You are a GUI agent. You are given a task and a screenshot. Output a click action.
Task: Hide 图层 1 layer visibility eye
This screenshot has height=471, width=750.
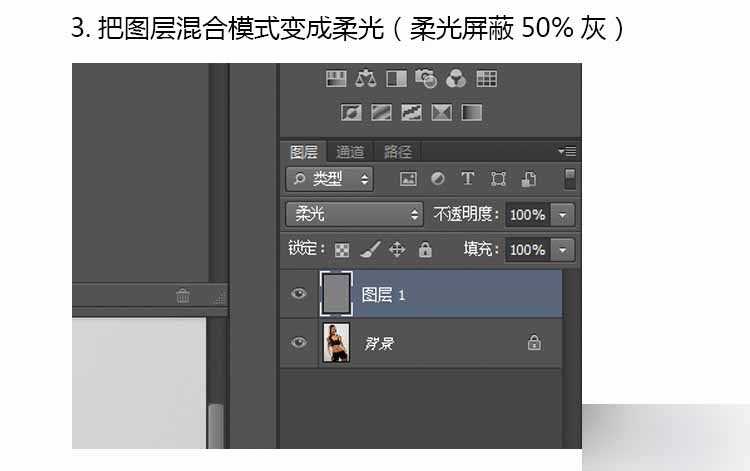click(298, 294)
